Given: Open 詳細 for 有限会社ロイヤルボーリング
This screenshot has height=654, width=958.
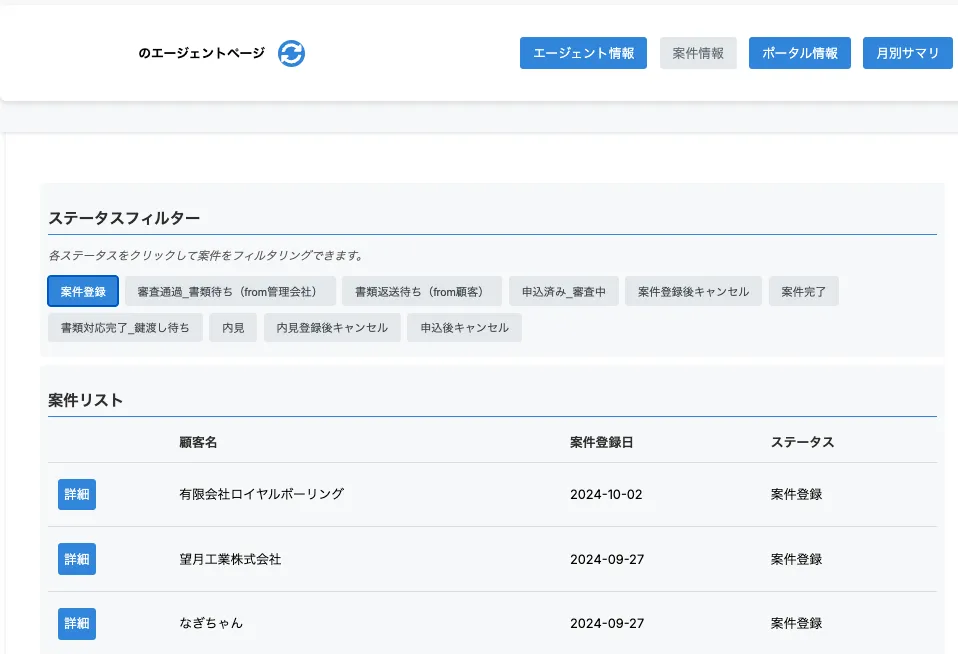Looking at the screenshot, I should click(x=77, y=494).
